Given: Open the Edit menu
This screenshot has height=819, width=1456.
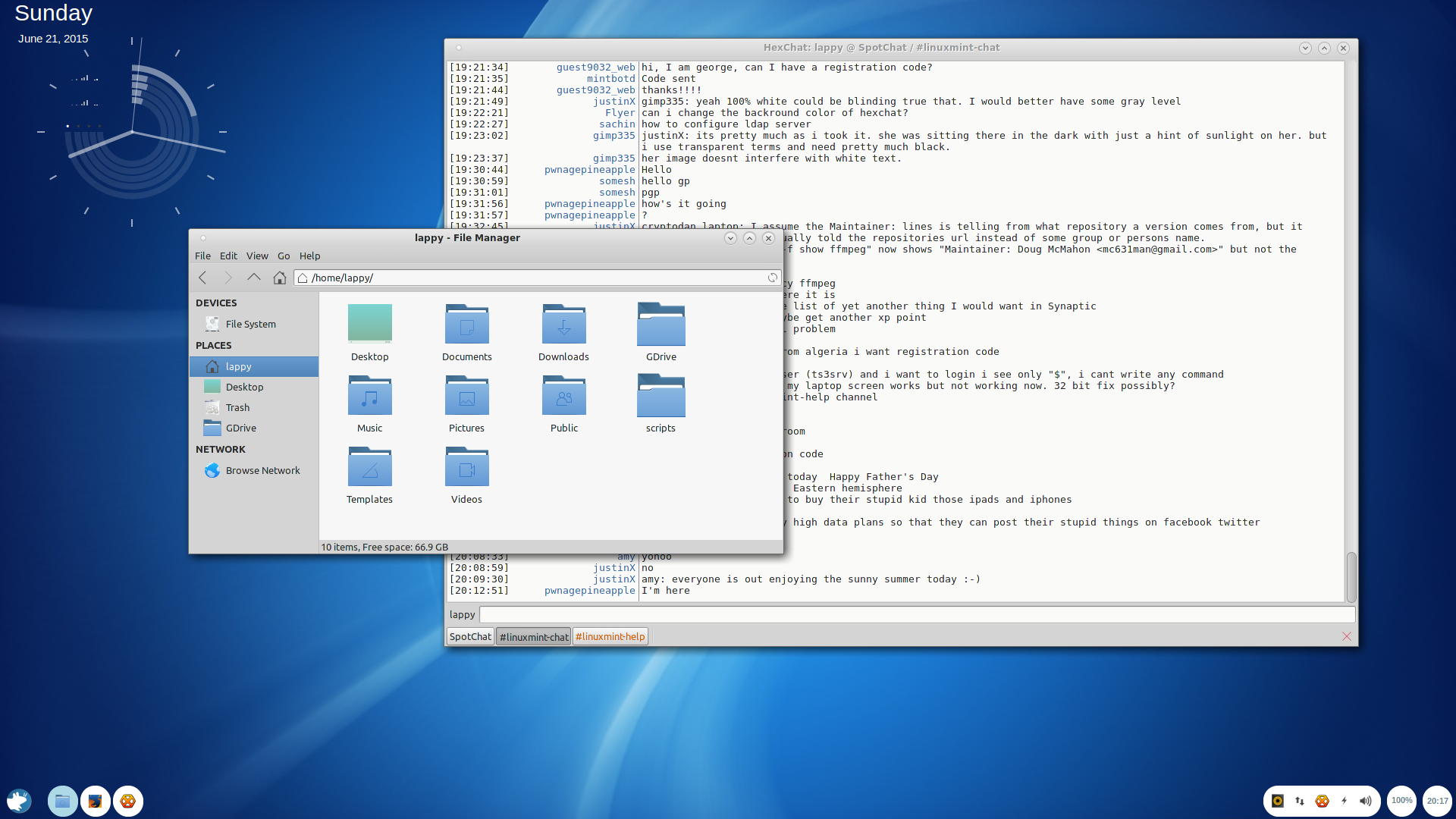Looking at the screenshot, I should 228,256.
